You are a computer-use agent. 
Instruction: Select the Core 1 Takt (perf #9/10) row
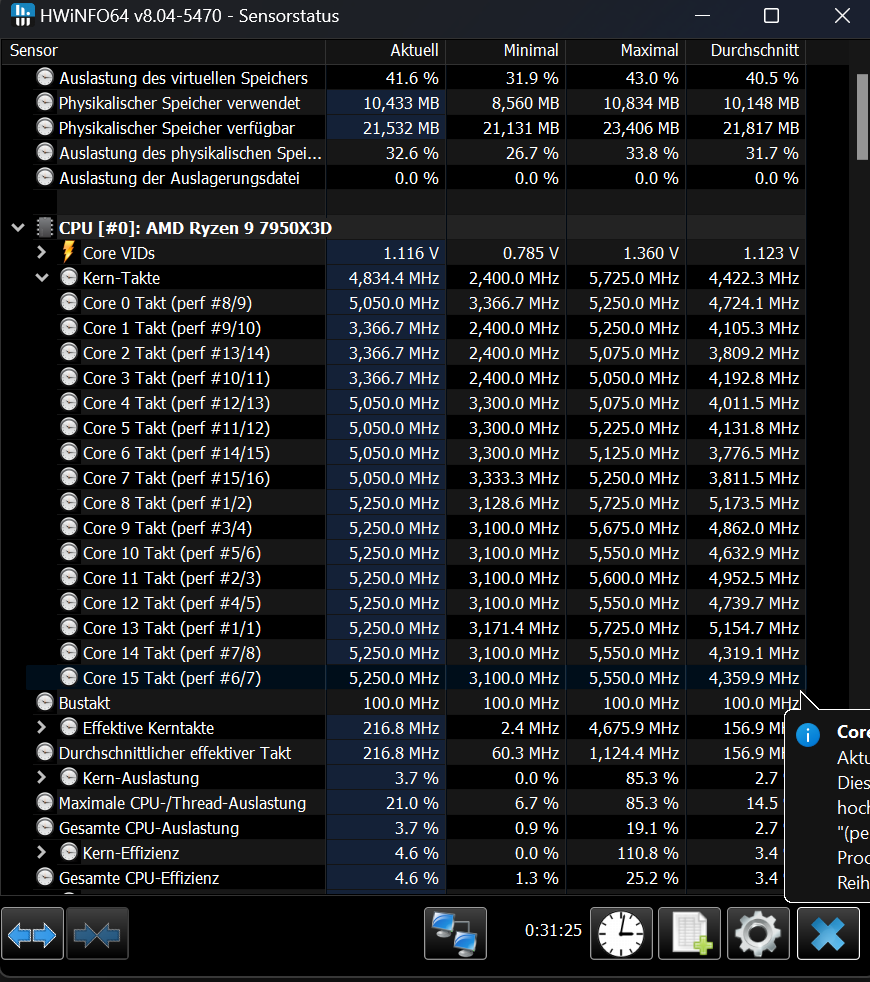(x=416, y=328)
